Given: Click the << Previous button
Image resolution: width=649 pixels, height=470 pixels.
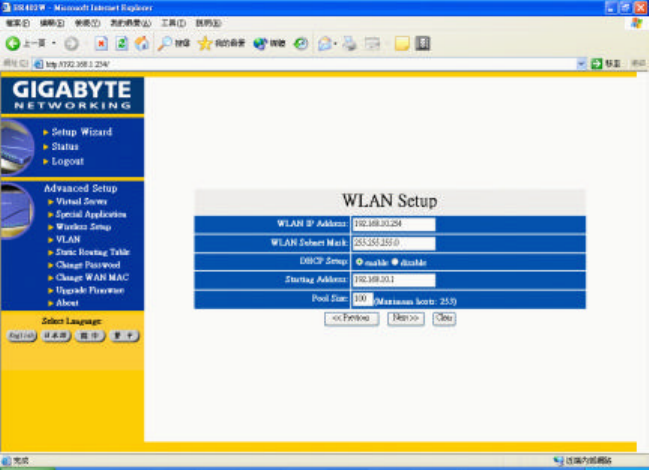Looking at the screenshot, I should pos(351,319).
